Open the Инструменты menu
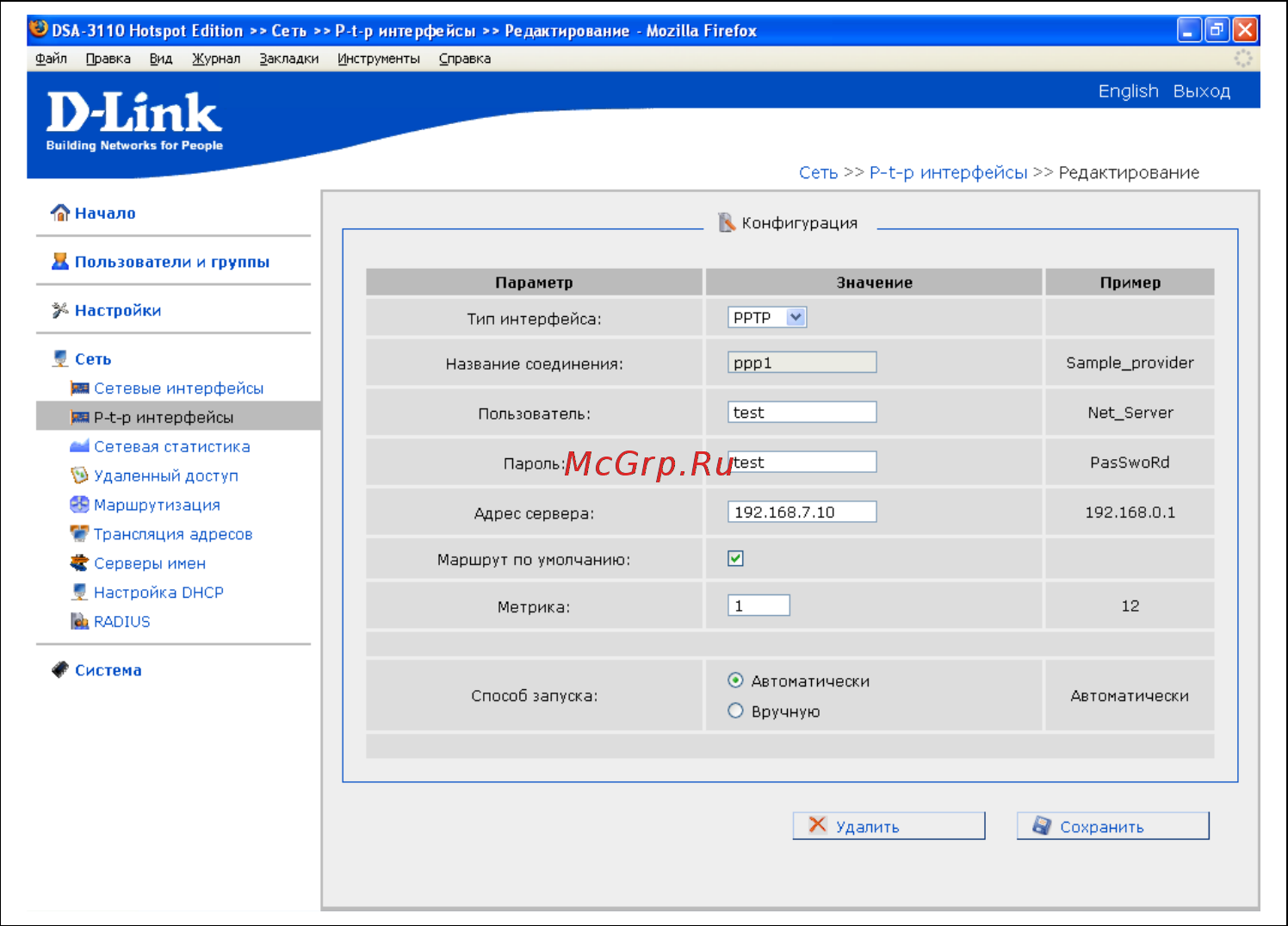The width and height of the screenshot is (1288, 926). [x=379, y=59]
